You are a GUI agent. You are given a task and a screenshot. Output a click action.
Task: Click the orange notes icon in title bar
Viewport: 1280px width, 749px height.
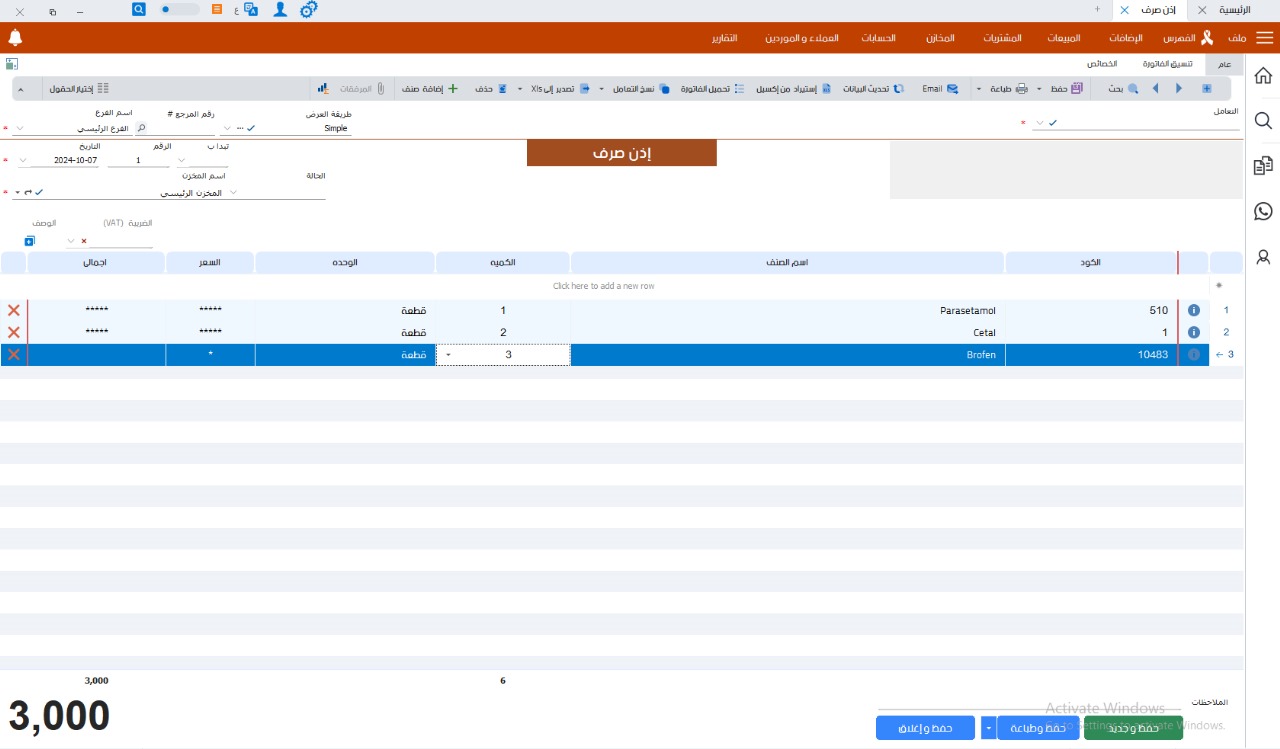(x=217, y=8)
